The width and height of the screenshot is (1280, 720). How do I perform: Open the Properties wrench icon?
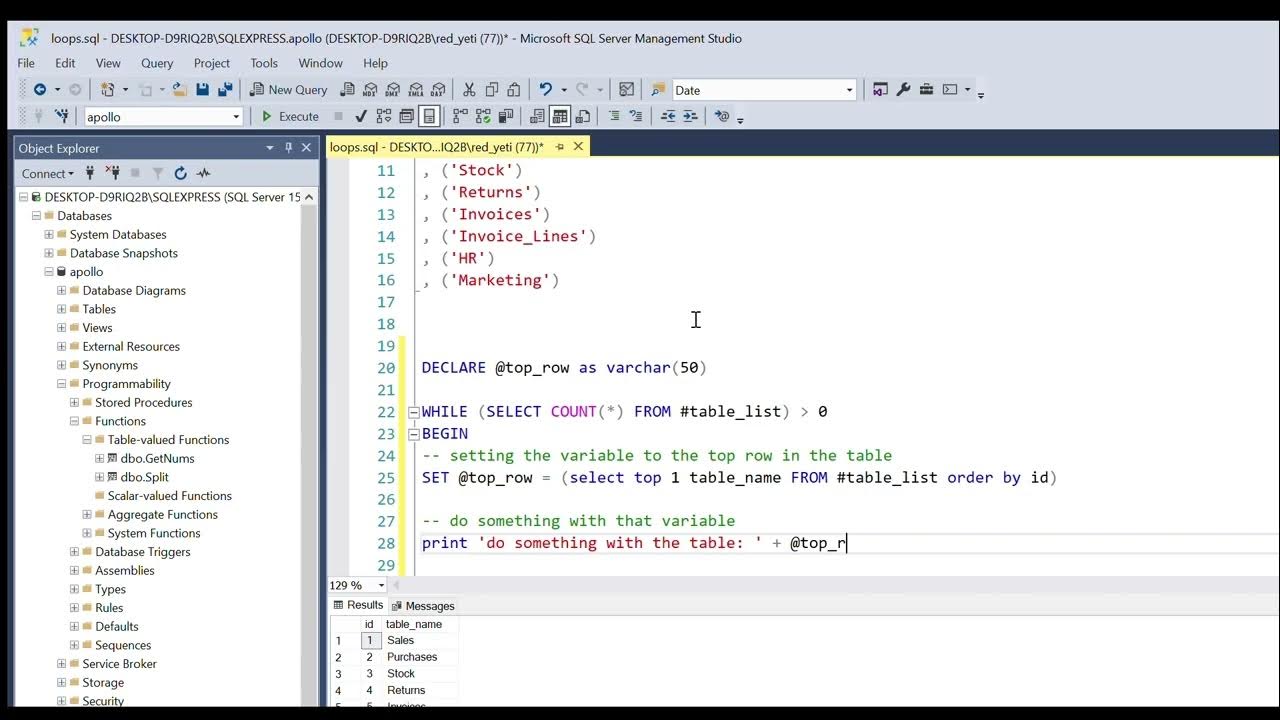point(904,90)
